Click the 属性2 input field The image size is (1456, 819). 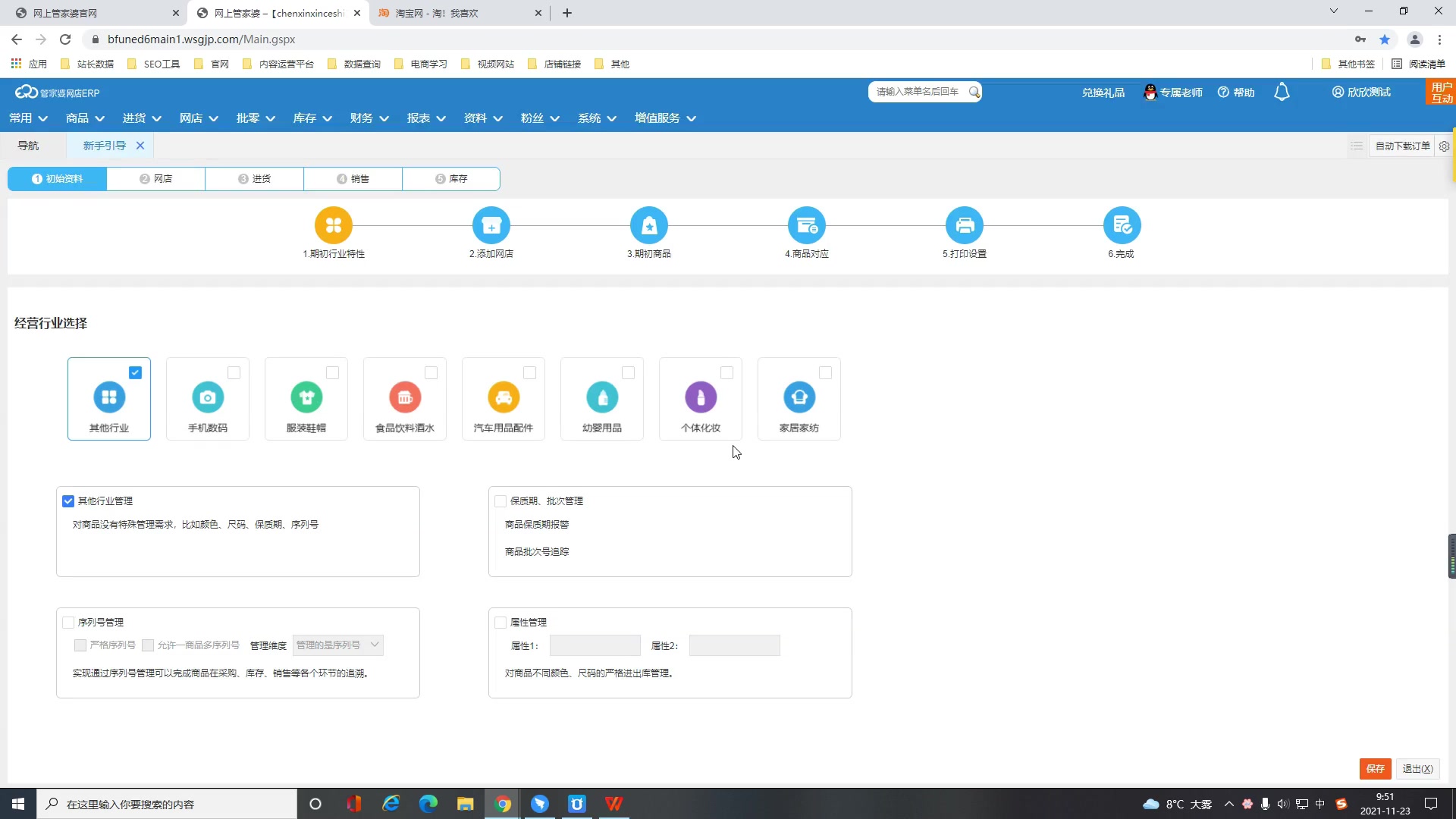tap(734, 646)
